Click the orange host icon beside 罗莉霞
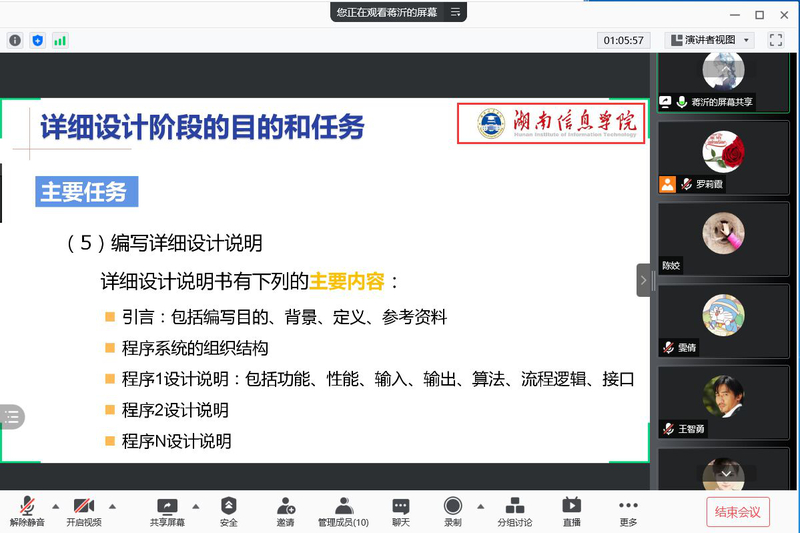The height and width of the screenshot is (533, 800). (x=667, y=184)
